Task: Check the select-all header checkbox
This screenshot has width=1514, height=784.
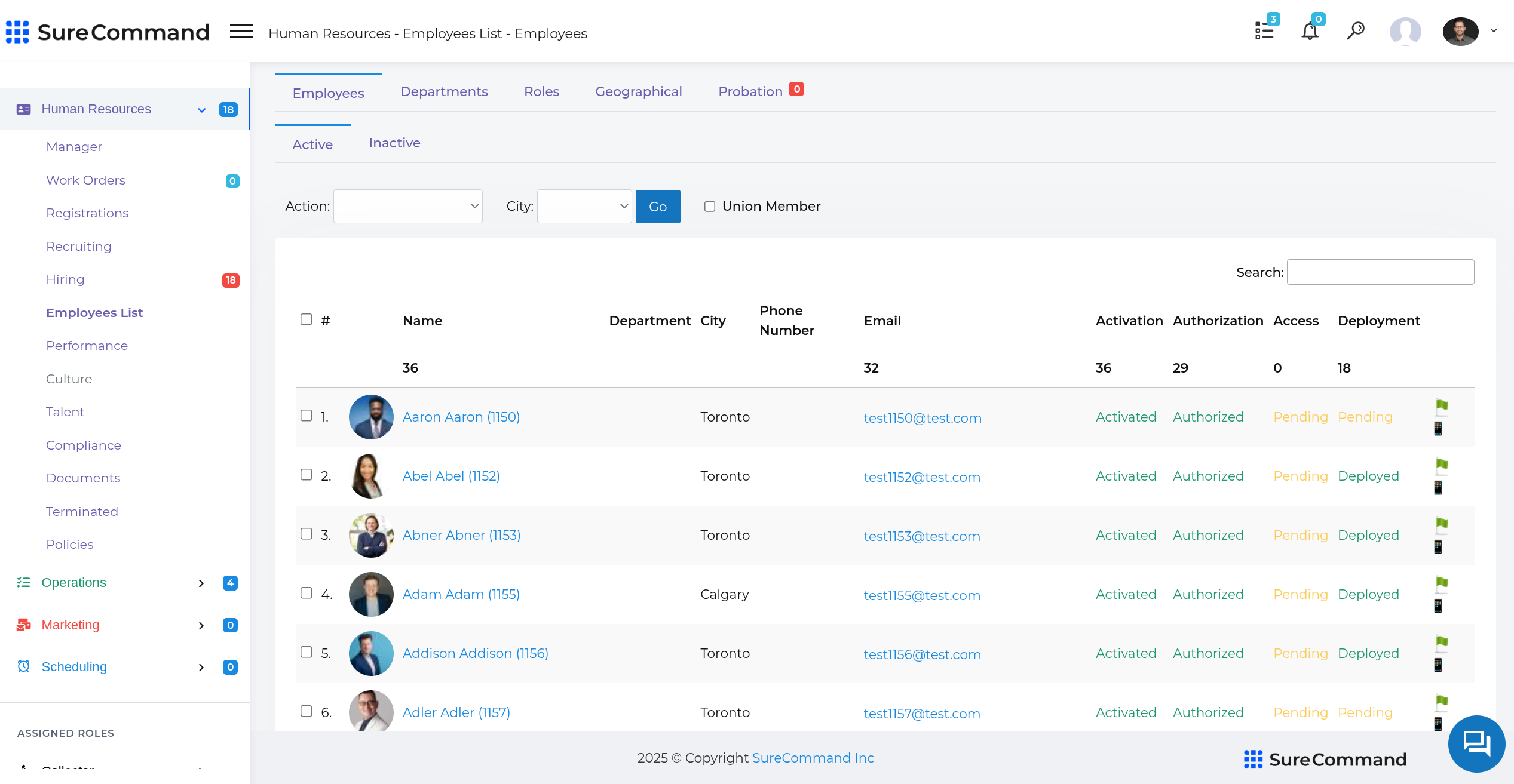Action: click(x=307, y=319)
